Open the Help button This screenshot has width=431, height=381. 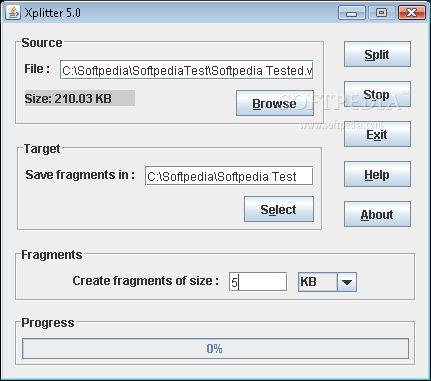(x=377, y=174)
